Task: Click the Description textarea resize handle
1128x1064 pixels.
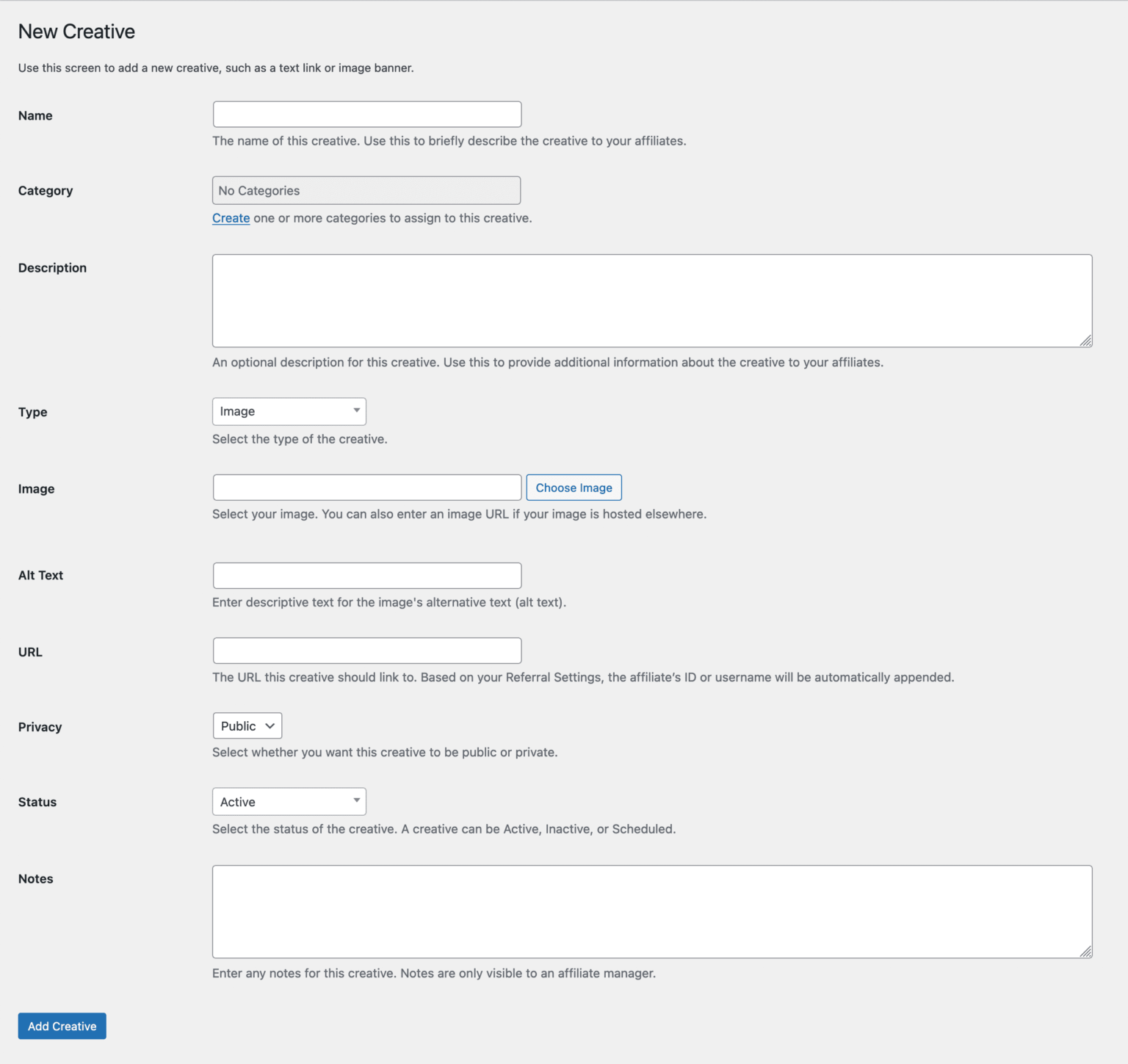Action: click(1086, 341)
